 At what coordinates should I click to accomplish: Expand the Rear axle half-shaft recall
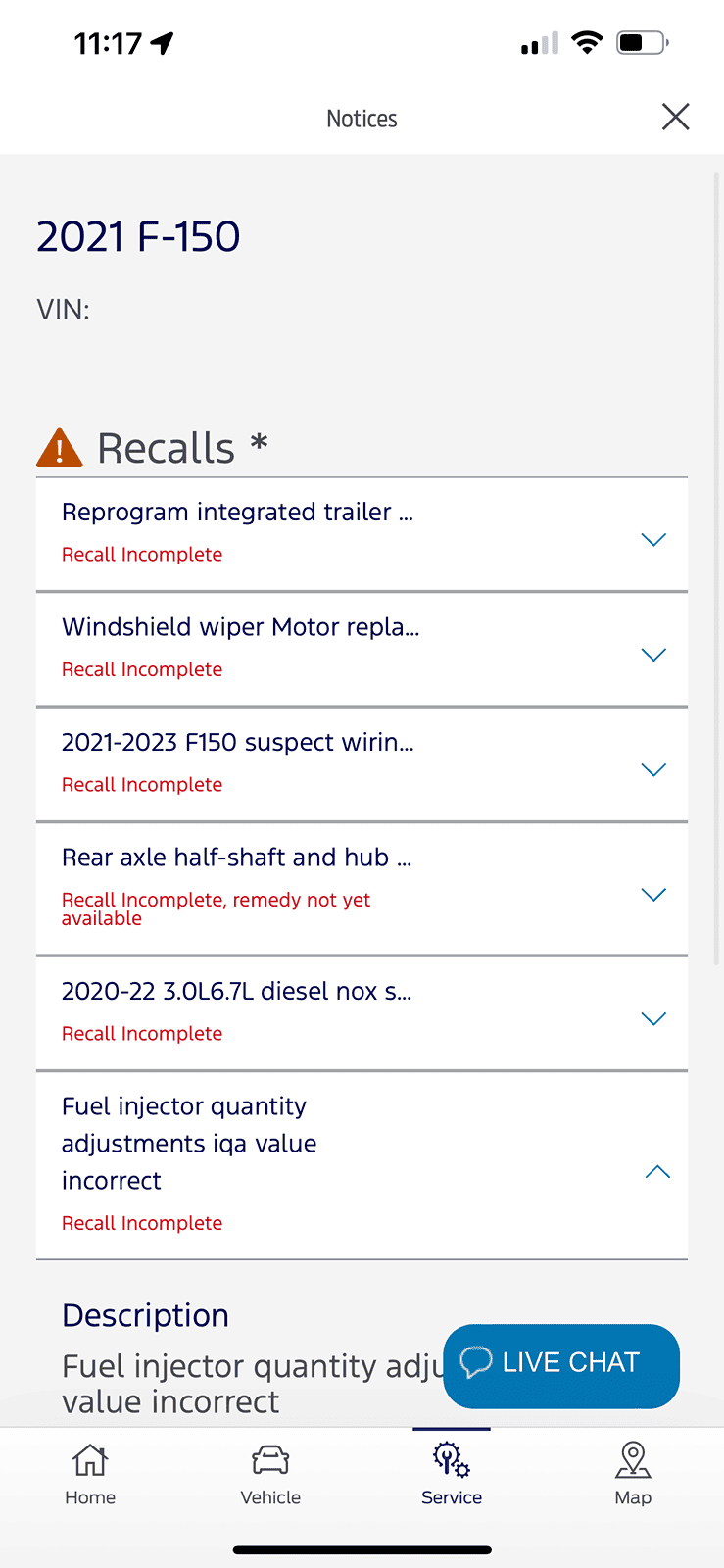click(x=653, y=894)
